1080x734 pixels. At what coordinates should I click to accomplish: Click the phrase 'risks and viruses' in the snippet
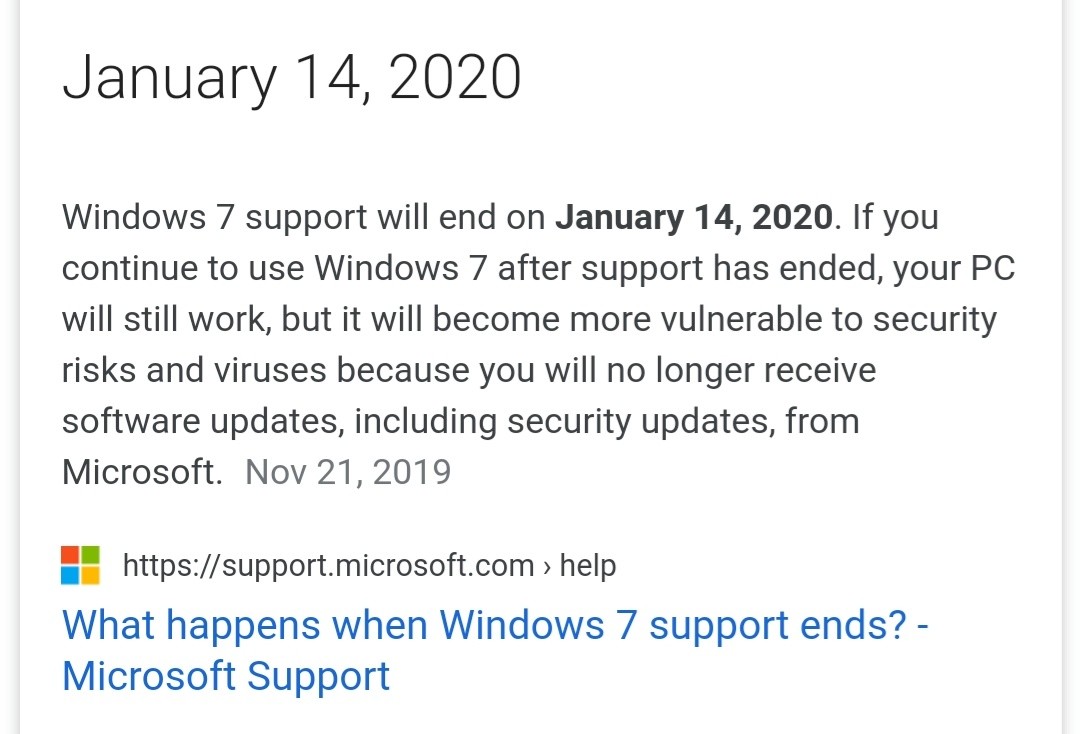[193, 370]
